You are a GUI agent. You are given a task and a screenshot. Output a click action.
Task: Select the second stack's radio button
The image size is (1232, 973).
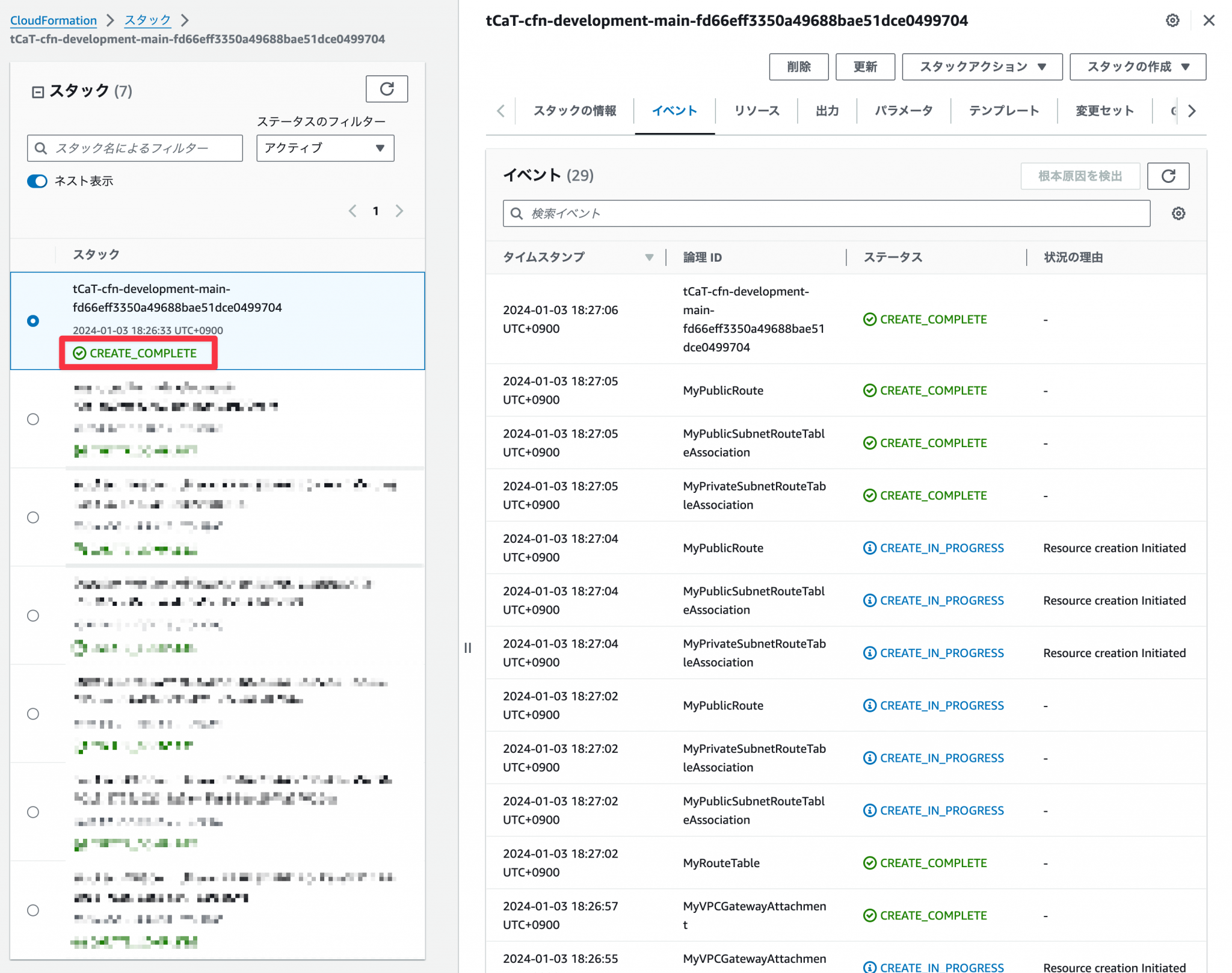(x=33, y=419)
